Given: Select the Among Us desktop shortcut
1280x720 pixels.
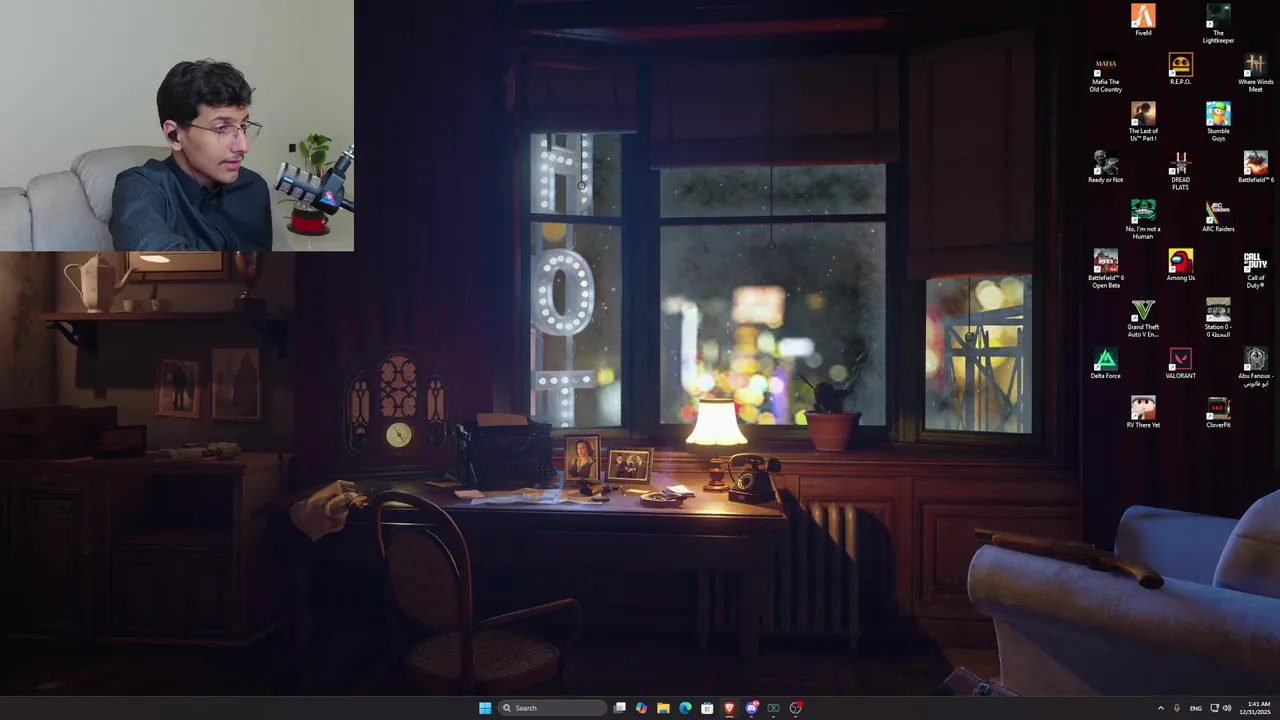Looking at the screenshot, I should point(1180,265).
